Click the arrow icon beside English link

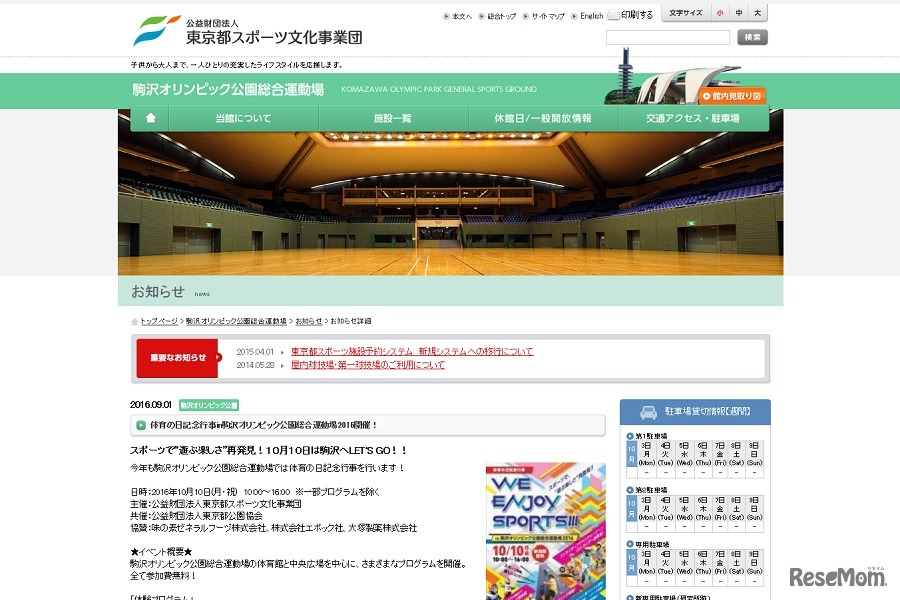click(574, 14)
